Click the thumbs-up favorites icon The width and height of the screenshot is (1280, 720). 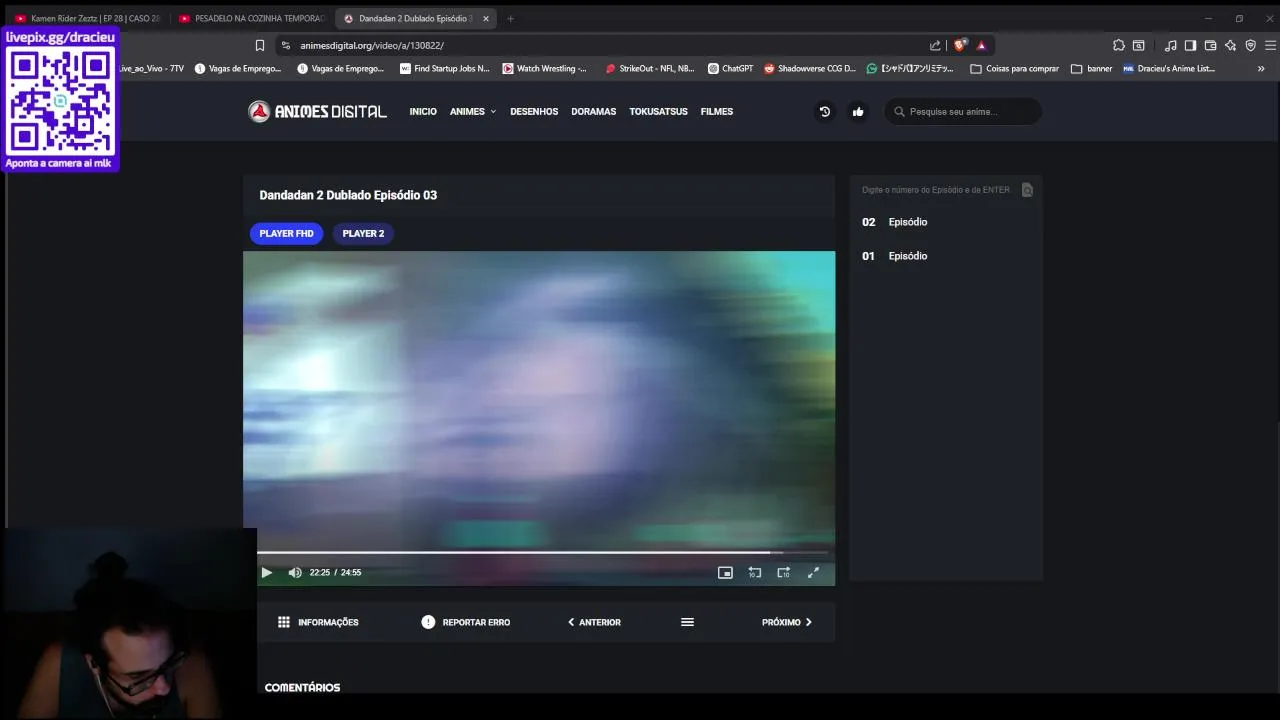pyautogui.click(x=858, y=112)
